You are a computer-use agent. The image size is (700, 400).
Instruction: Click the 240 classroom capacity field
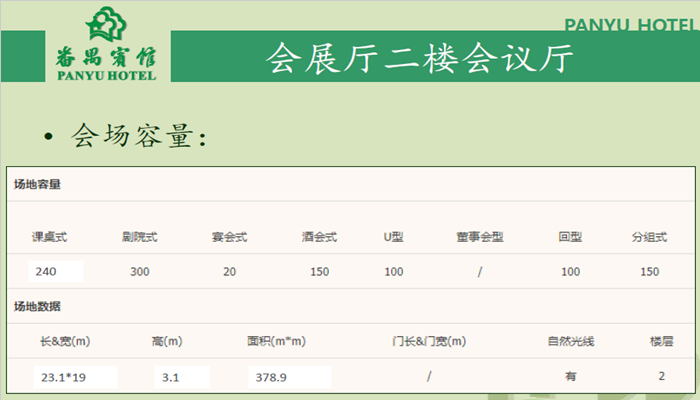(56, 271)
